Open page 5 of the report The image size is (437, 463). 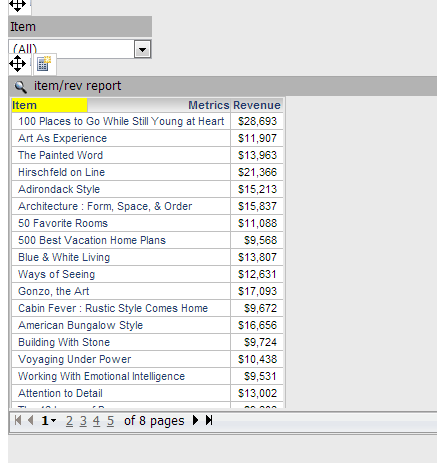coord(110,421)
